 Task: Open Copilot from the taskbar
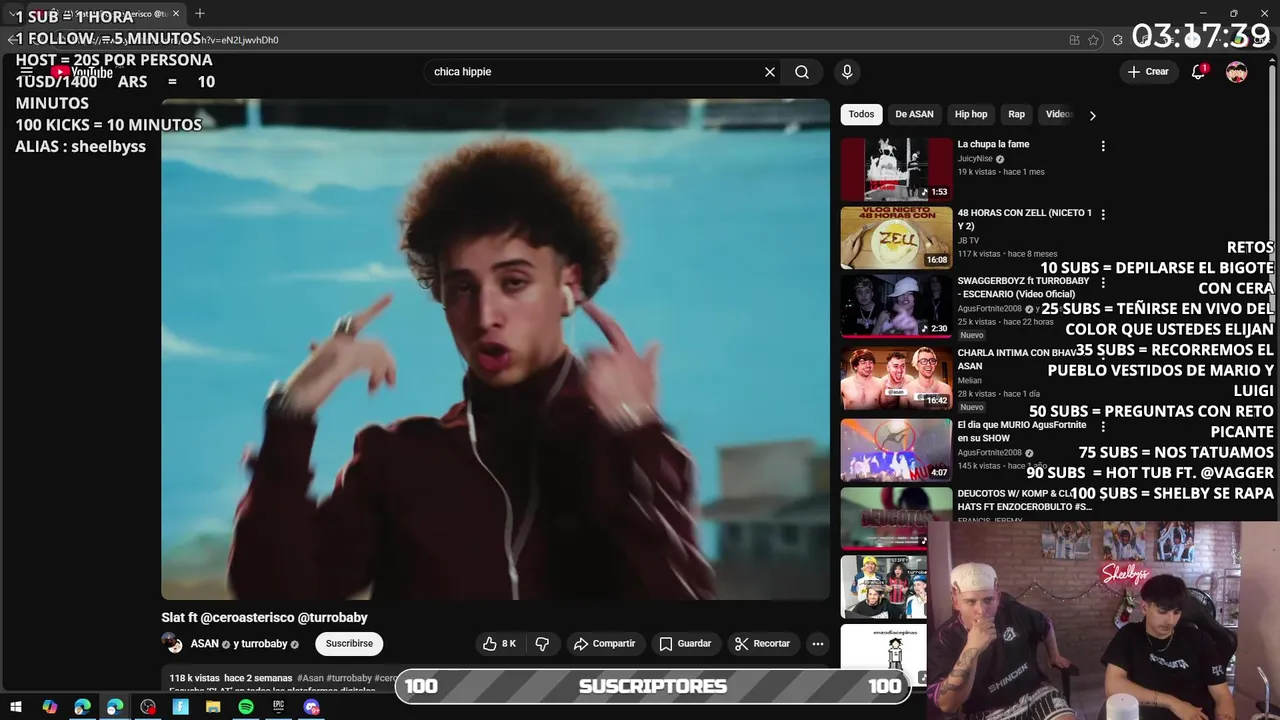(x=49, y=707)
